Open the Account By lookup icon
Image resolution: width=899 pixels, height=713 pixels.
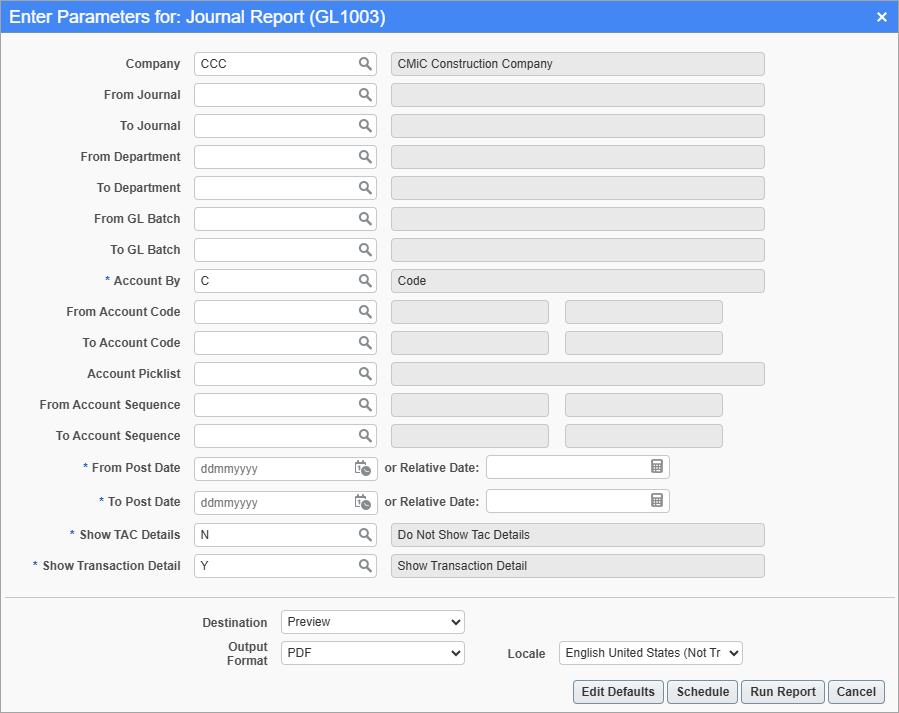364,280
